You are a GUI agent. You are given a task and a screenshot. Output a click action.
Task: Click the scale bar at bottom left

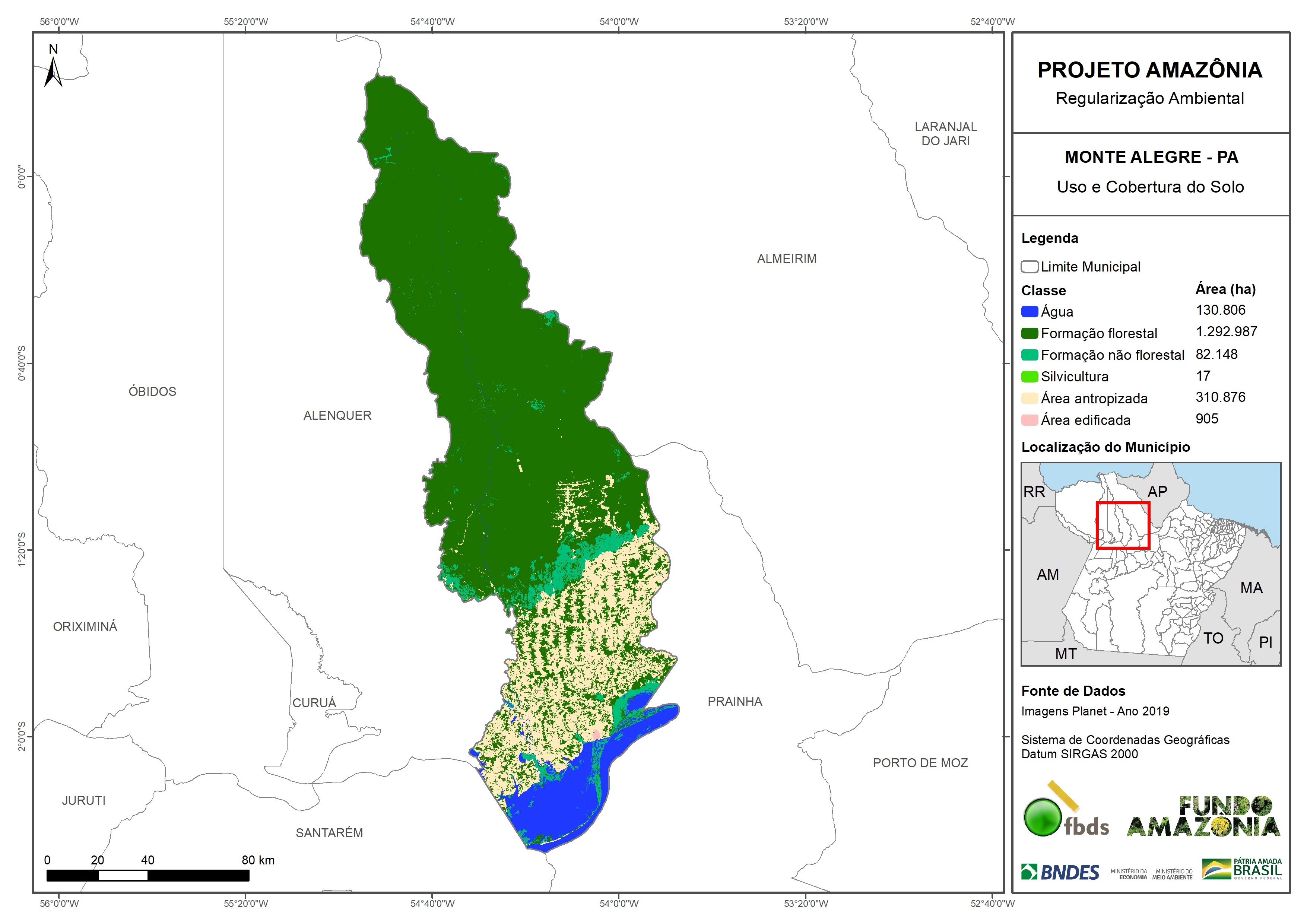click(147, 875)
